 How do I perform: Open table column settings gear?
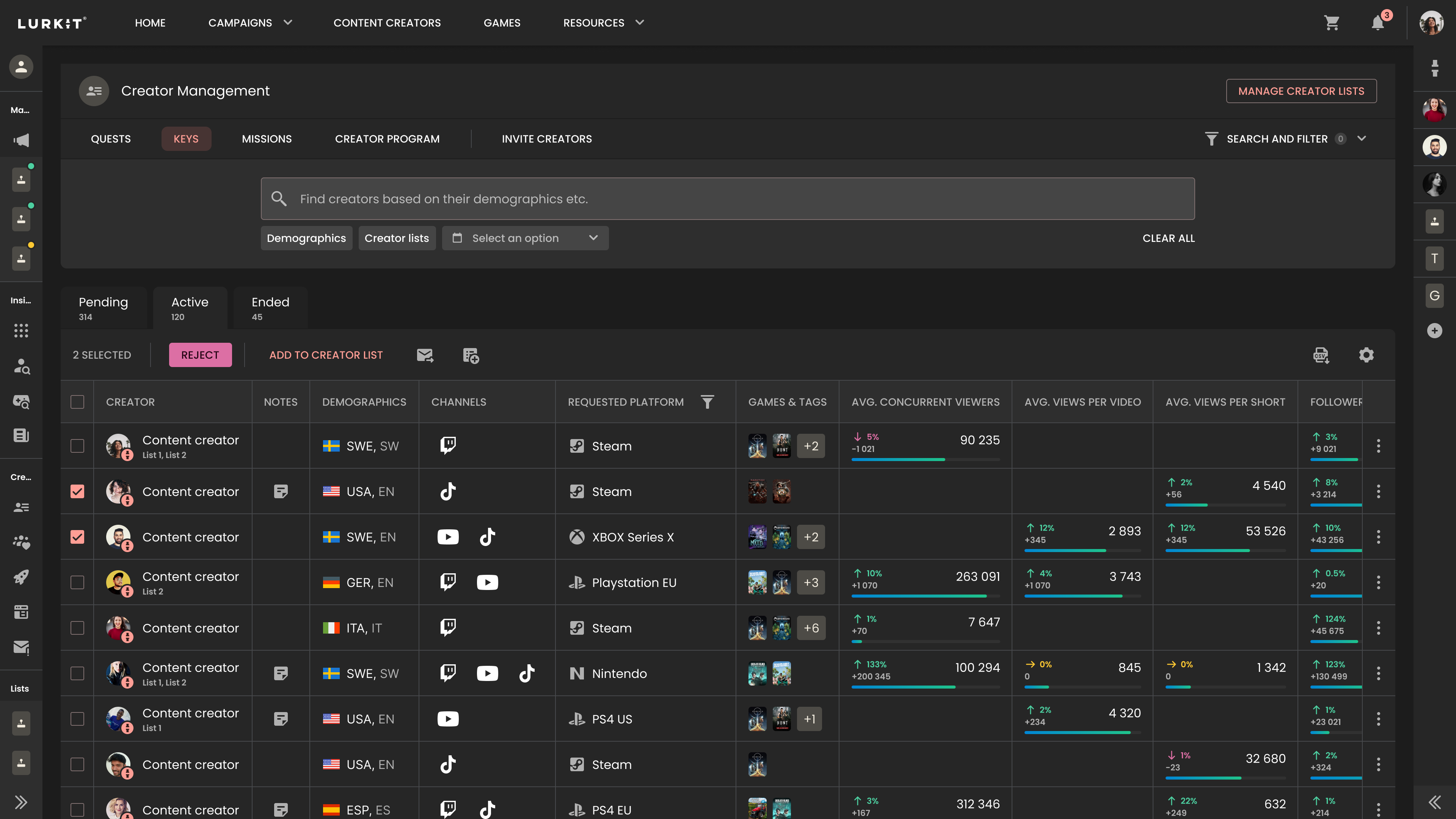click(x=1367, y=355)
